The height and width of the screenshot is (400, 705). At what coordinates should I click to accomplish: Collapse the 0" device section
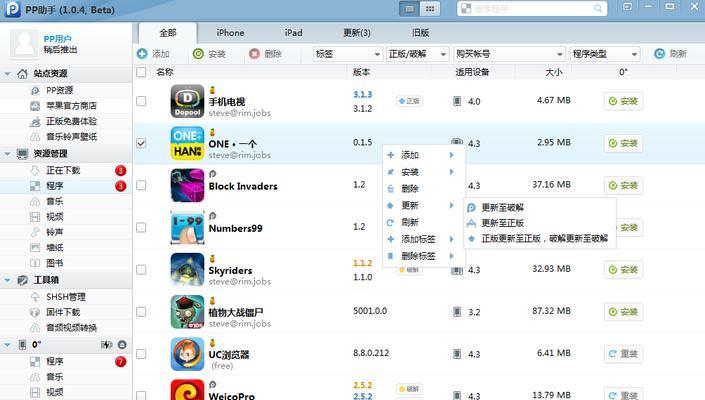click(x=7, y=345)
